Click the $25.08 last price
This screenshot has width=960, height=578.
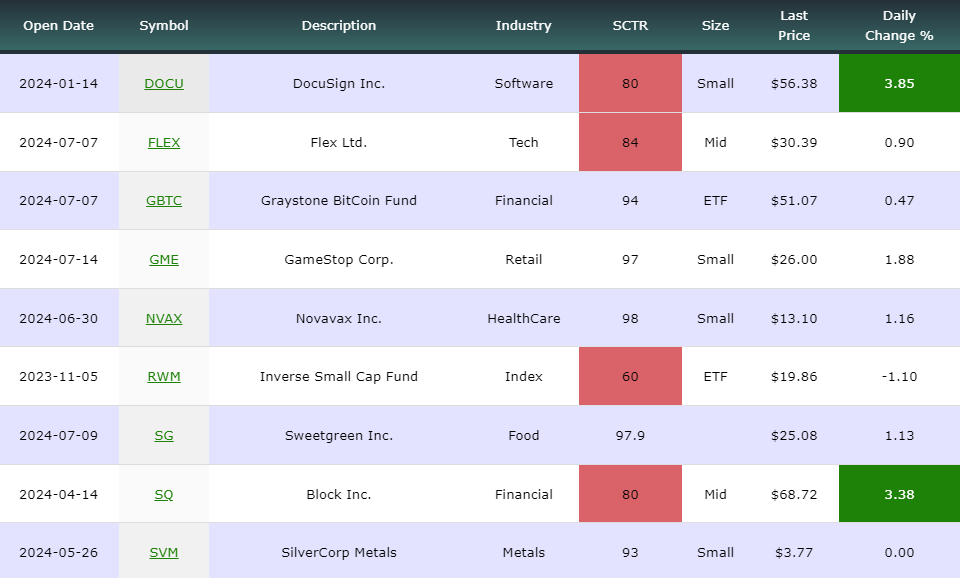pos(794,435)
